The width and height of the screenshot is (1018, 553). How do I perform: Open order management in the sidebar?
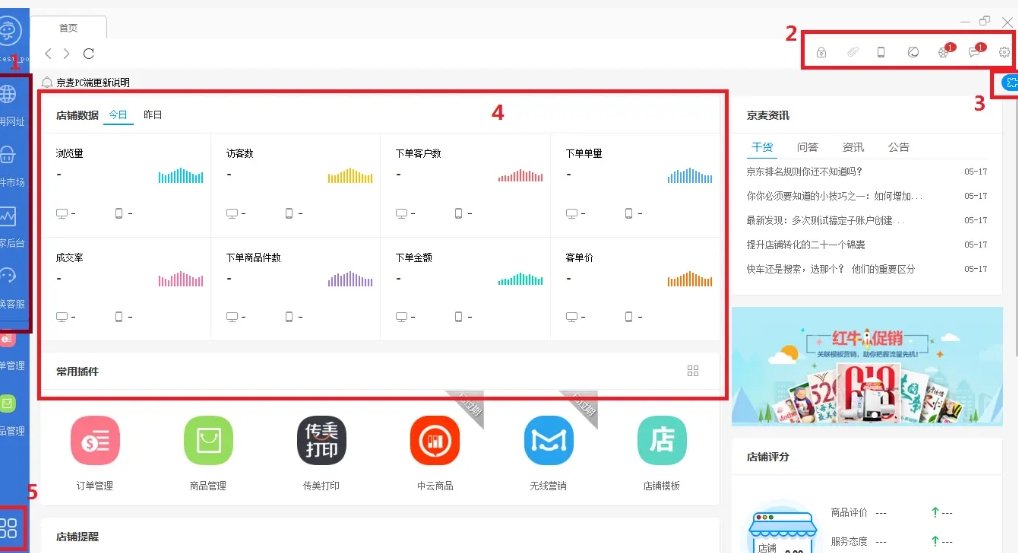[x=8, y=339]
